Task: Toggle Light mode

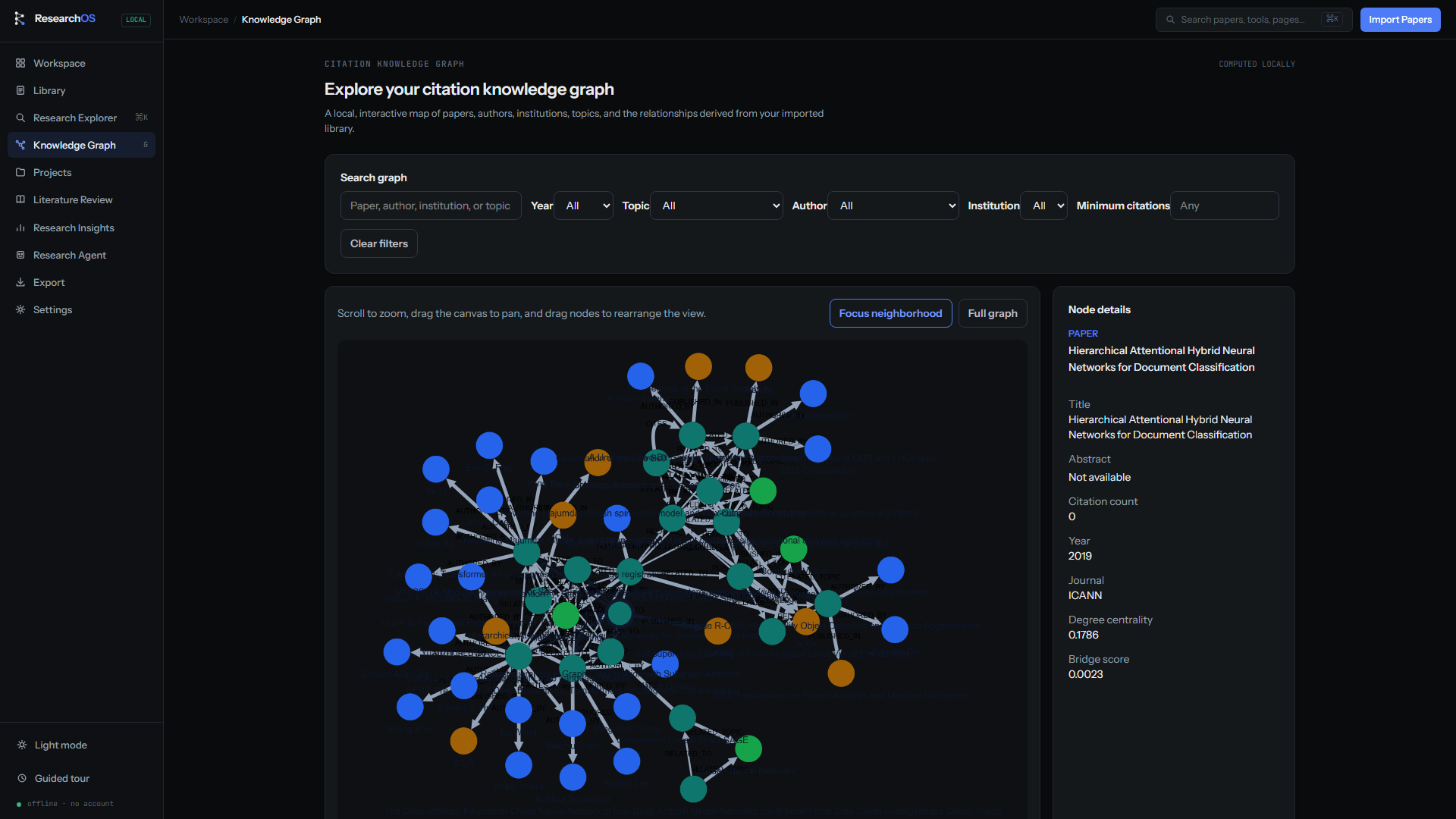Action: (x=81, y=745)
